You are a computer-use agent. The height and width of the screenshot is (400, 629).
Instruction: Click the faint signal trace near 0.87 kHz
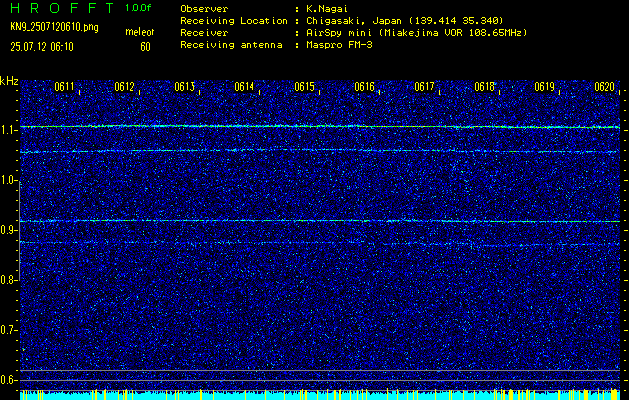pos(320,243)
